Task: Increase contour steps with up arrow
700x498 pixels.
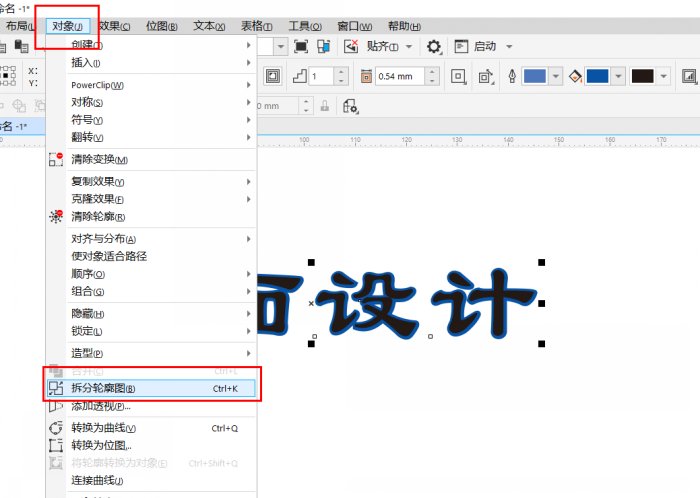Action: (342, 72)
